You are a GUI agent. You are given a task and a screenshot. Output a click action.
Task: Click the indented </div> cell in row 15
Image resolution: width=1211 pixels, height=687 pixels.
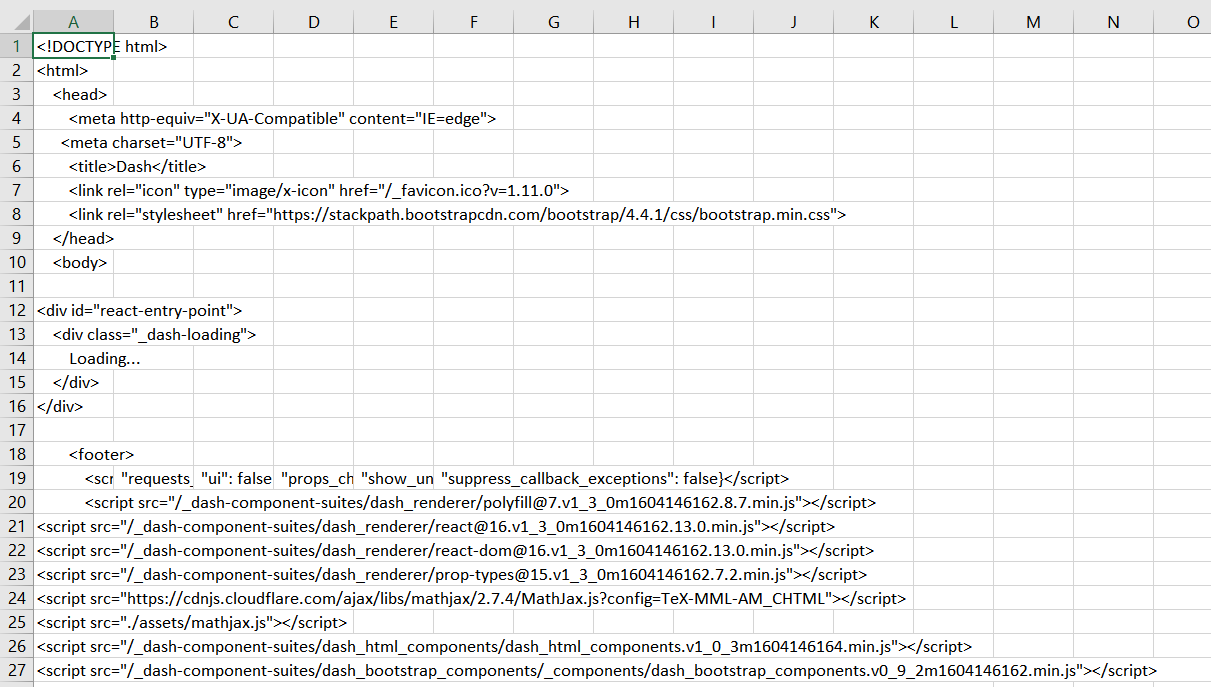pyautogui.click(x=74, y=382)
